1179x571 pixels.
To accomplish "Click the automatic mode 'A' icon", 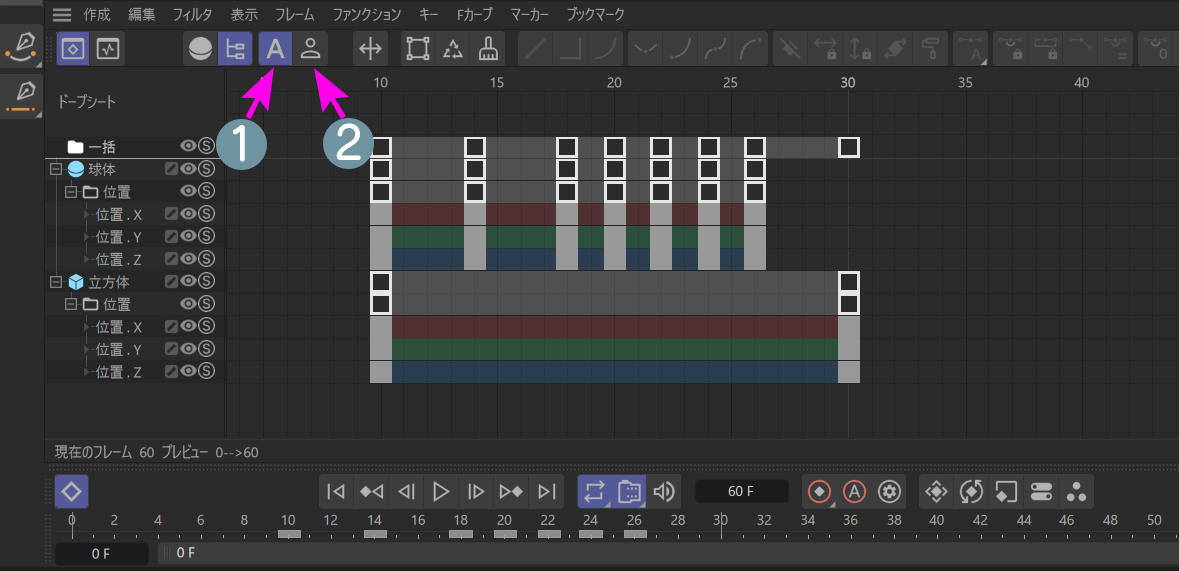I will pyautogui.click(x=274, y=48).
